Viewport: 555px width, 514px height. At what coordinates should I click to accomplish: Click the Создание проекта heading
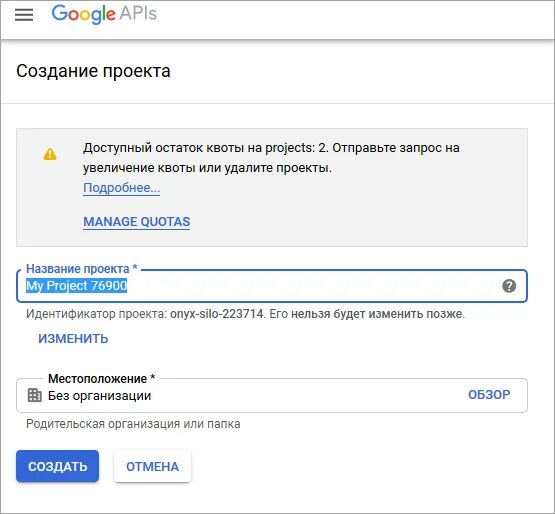click(93, 71)
